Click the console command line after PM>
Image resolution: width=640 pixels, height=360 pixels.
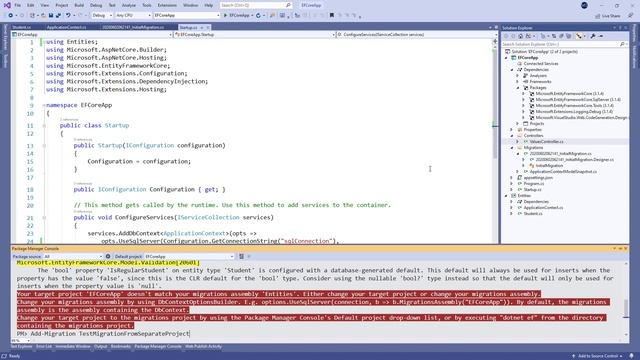coord(110,333)
